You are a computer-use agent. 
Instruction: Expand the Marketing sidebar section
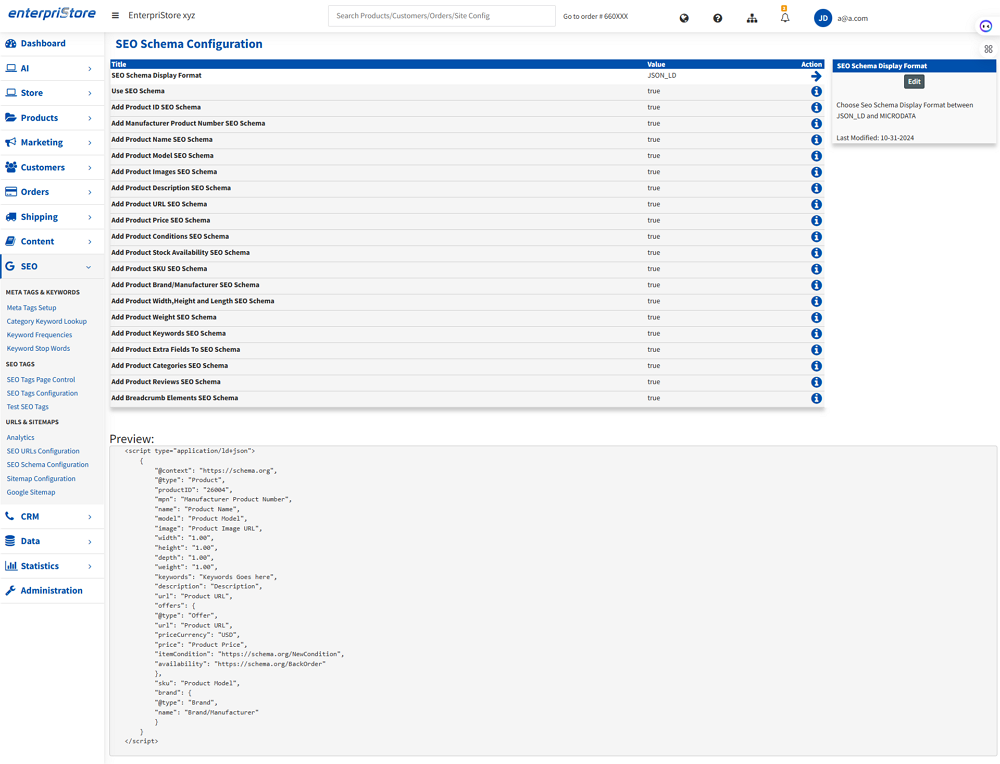(50, 143)
